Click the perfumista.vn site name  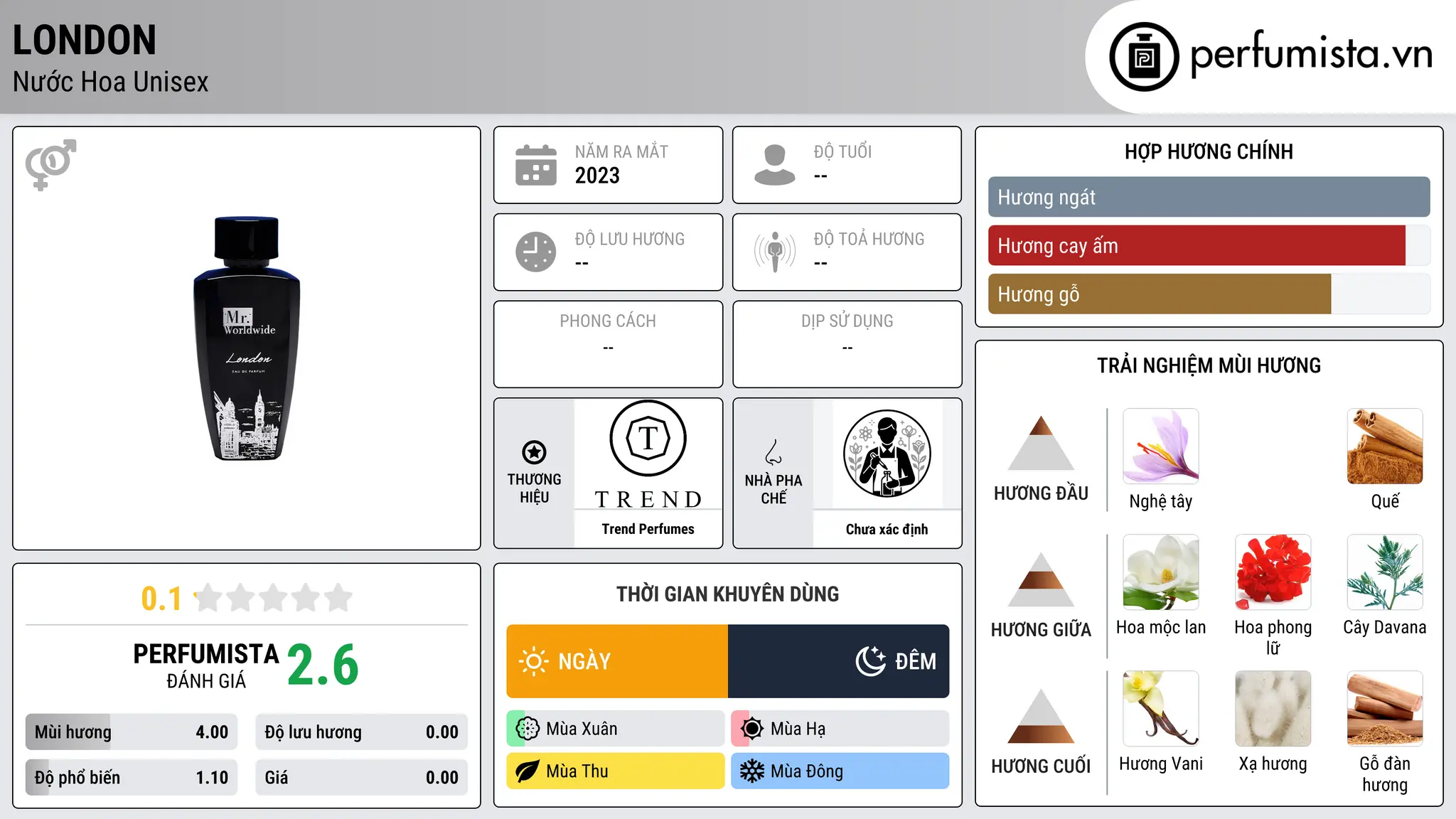[1312, 53]
